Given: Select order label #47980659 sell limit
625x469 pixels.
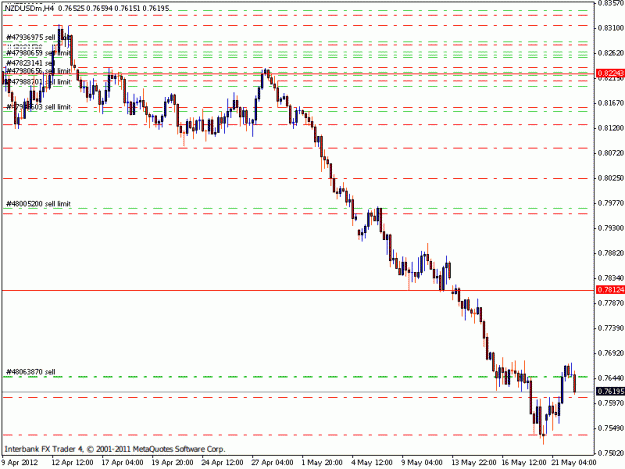Looking at the screenshot, I should [38, 53].
